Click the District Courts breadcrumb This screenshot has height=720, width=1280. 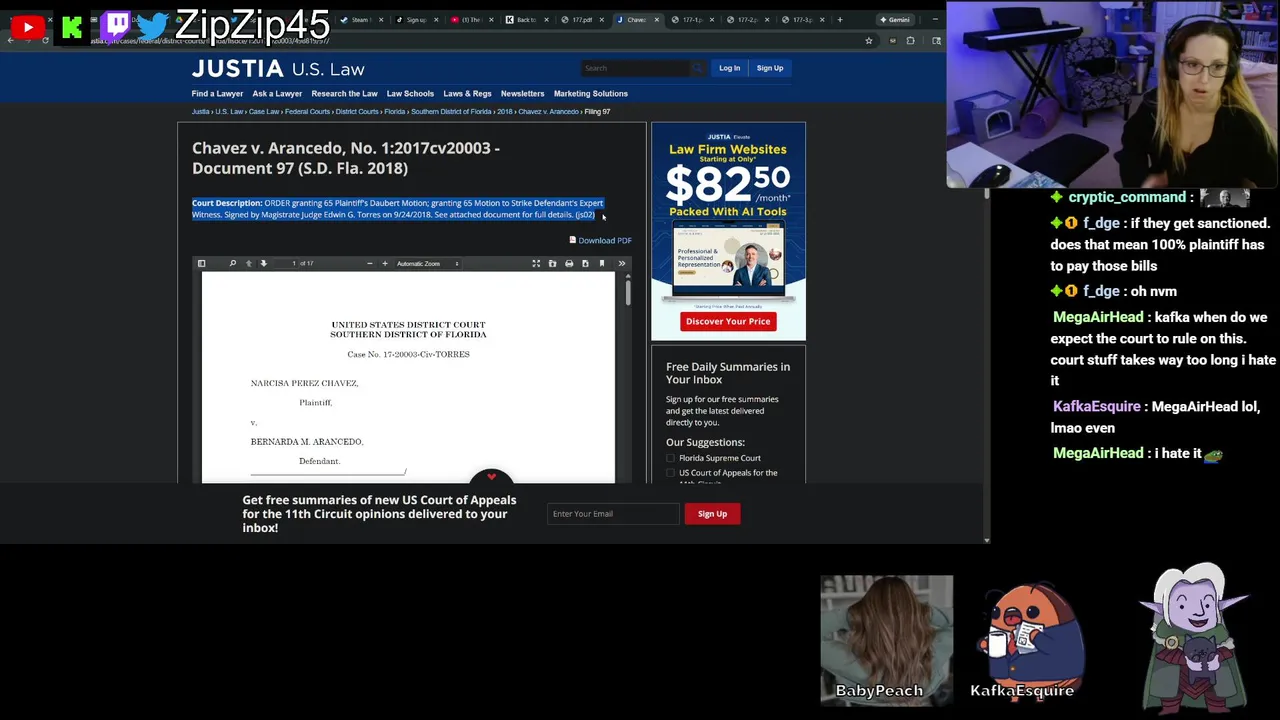click(x=357, y=112)
